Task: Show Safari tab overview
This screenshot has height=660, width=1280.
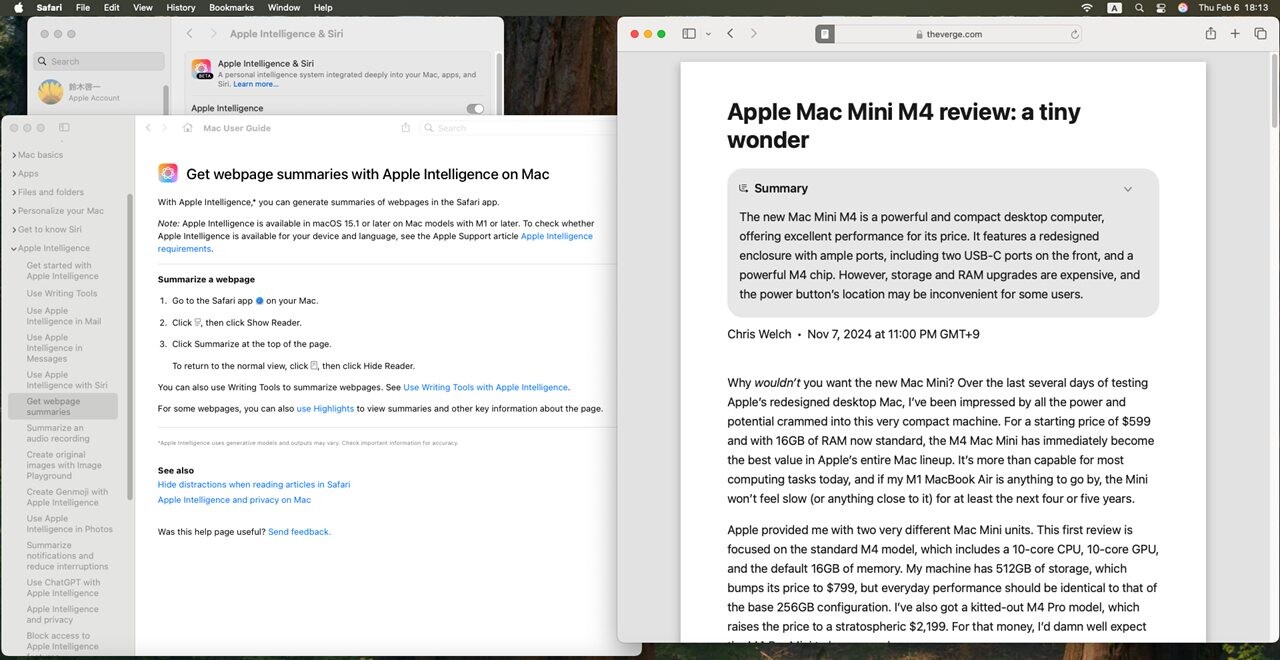Action: point(1260,34)
